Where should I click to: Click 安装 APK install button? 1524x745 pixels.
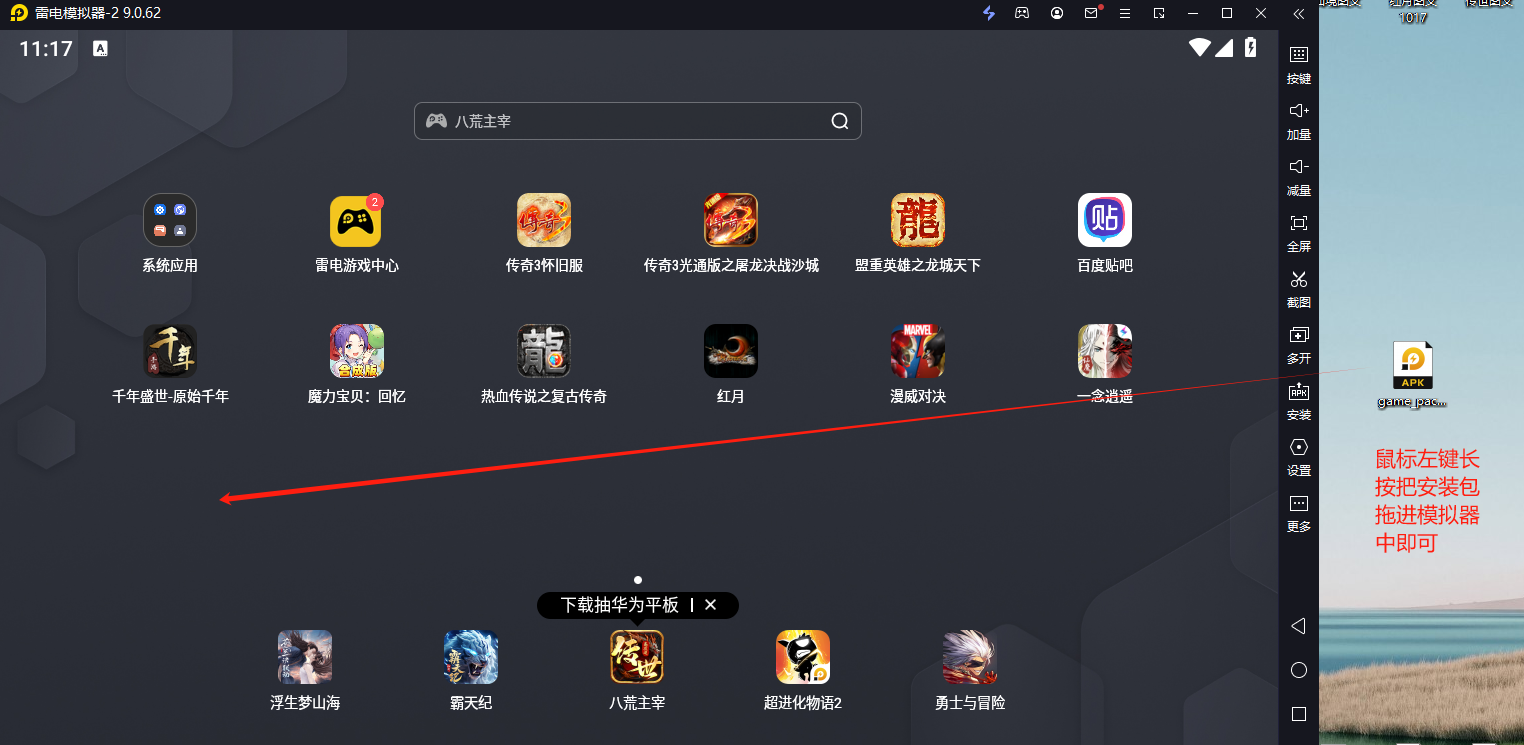coord(1299,400)
